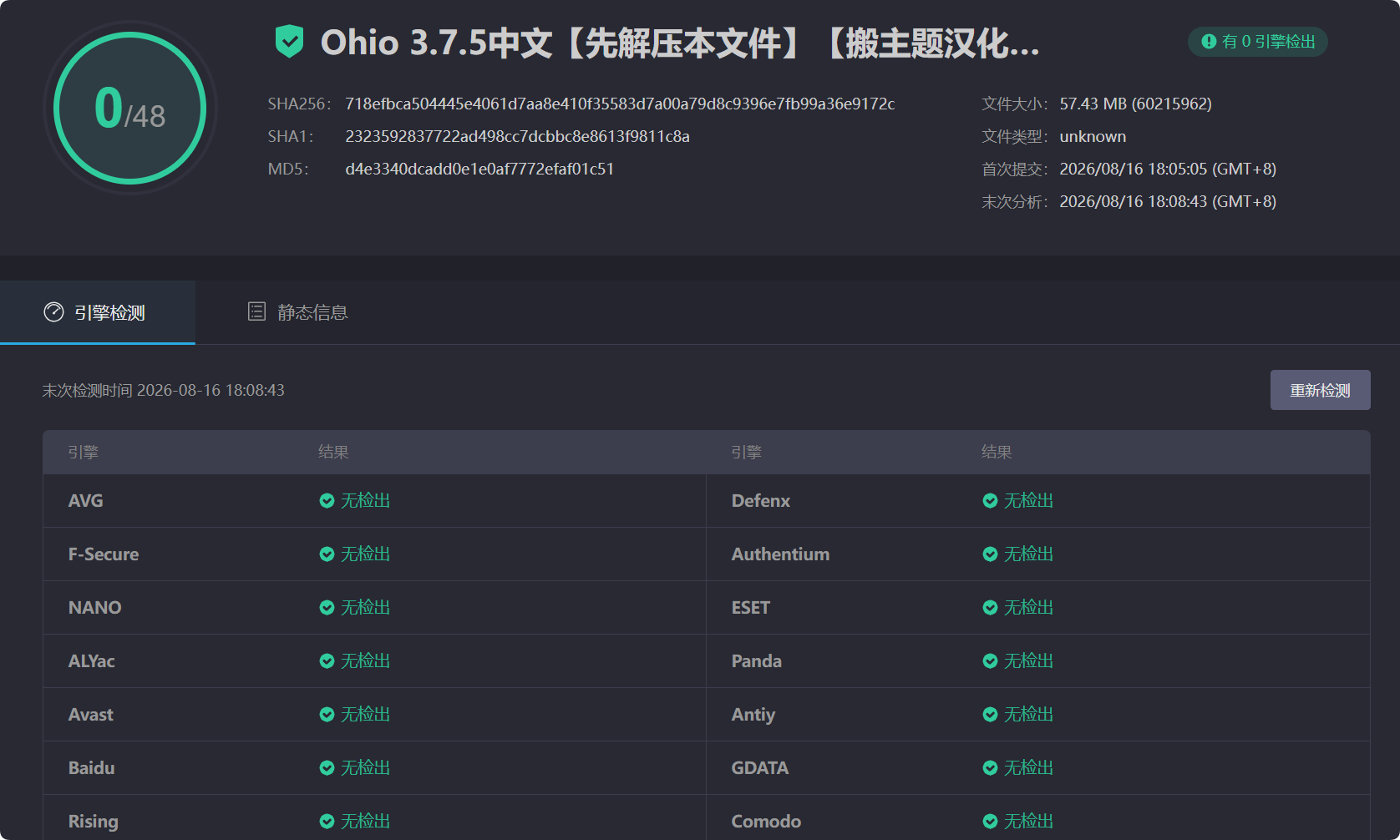Click 无检出 result text for Defenx
This screenshot has width=1400, height=840.
coord(1029,500)
